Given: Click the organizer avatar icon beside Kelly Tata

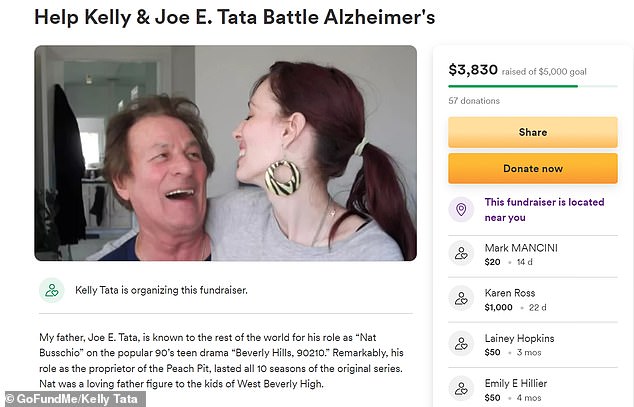Looking at the screenshot, I should tap(52, 290).
